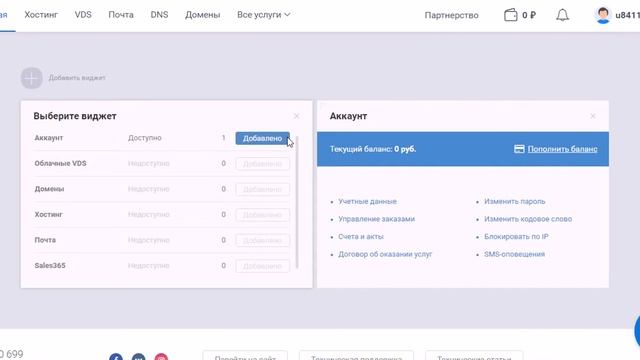640x360 pixels.
Task: Click the Текущий баланс text
Action: click(373, 149)
